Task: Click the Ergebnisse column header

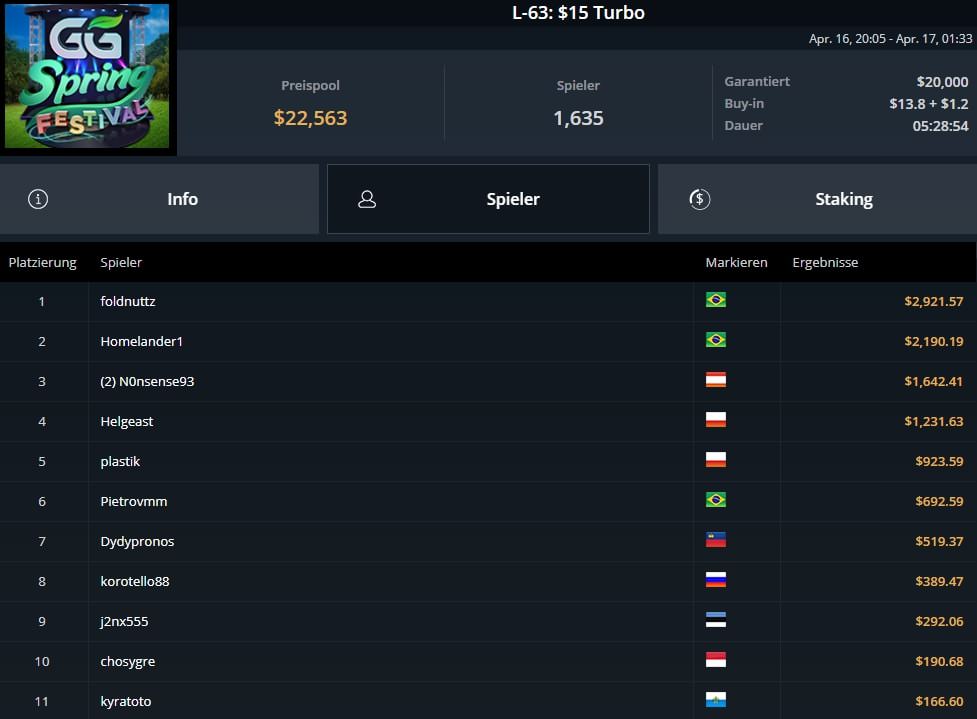Action: pyautogui.click(x=825, y=262)
